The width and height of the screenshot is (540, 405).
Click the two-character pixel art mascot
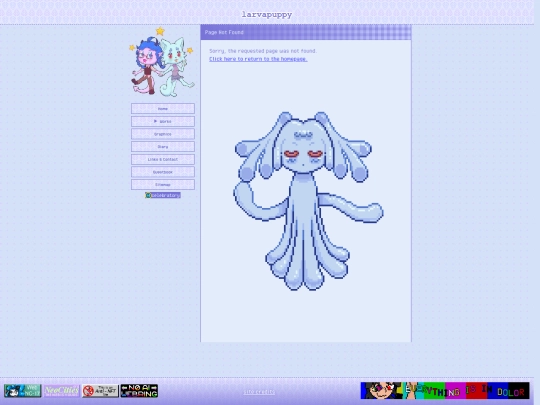[162, 62]
